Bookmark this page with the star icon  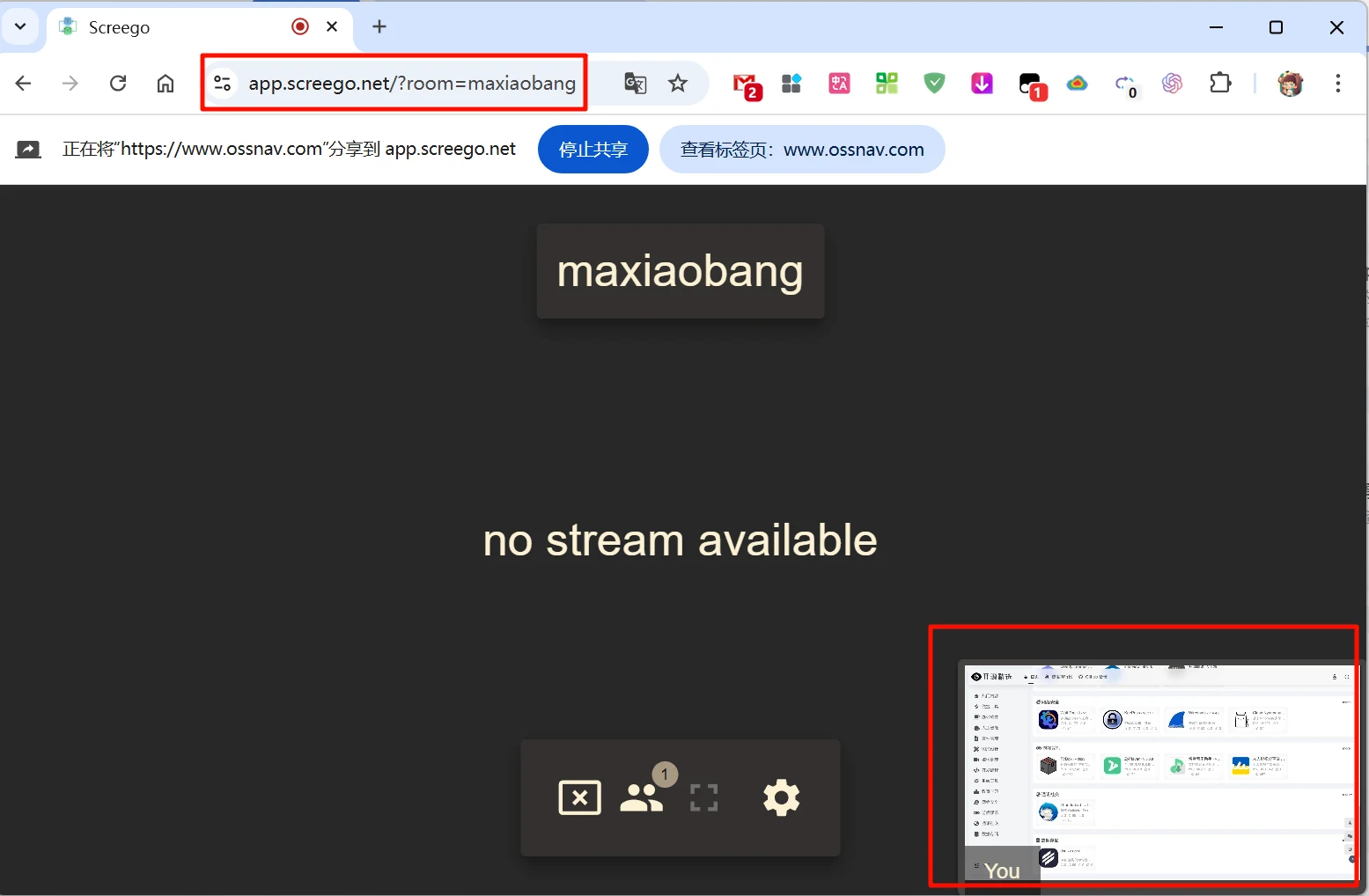677,84
